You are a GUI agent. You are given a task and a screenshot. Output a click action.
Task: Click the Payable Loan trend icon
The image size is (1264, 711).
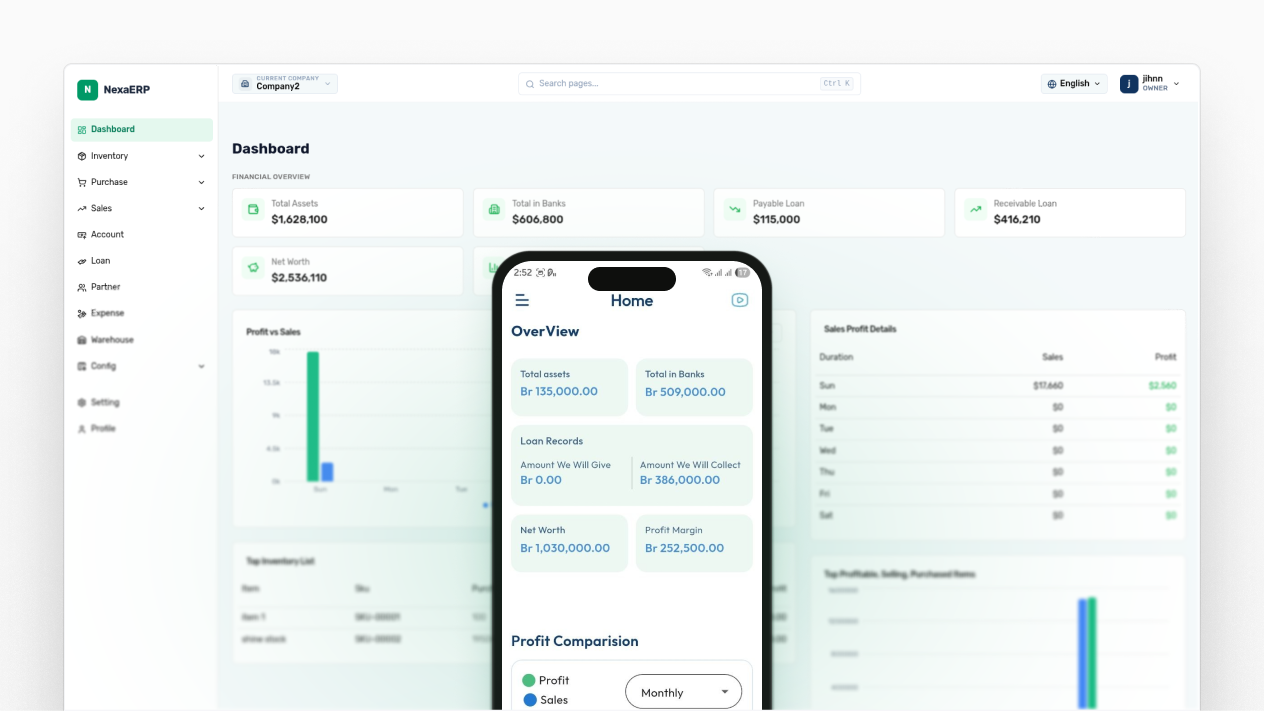[x=735, y=209]
